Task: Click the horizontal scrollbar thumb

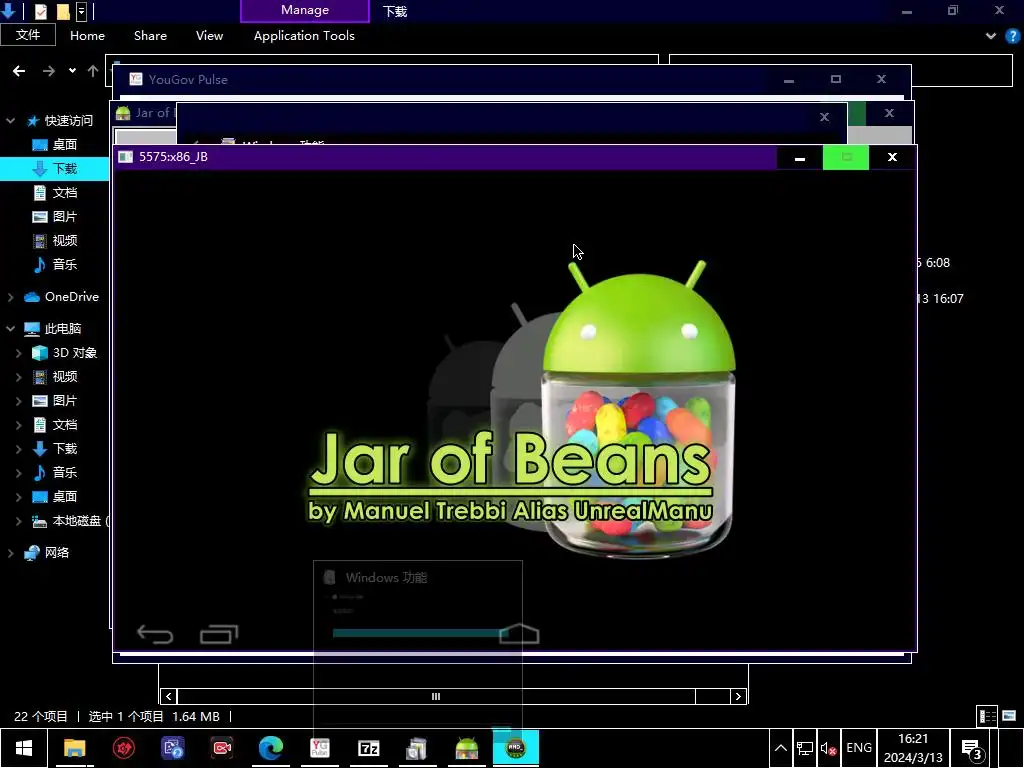Action: pyautogui.click(x=436, y=696)
